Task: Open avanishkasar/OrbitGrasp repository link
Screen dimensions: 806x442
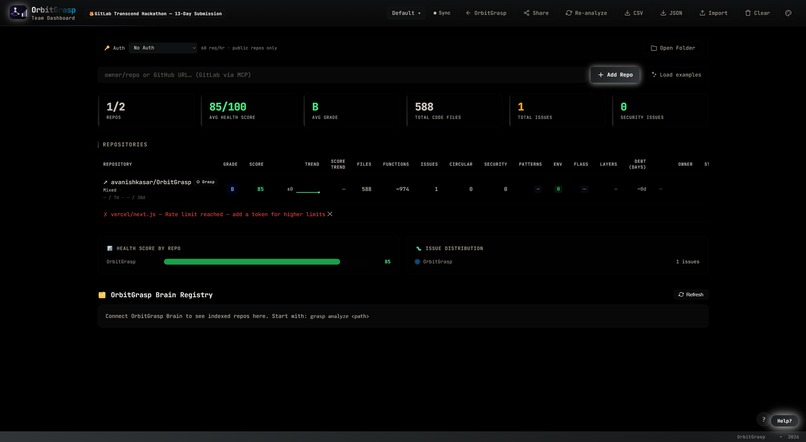Action: point(151,182)
